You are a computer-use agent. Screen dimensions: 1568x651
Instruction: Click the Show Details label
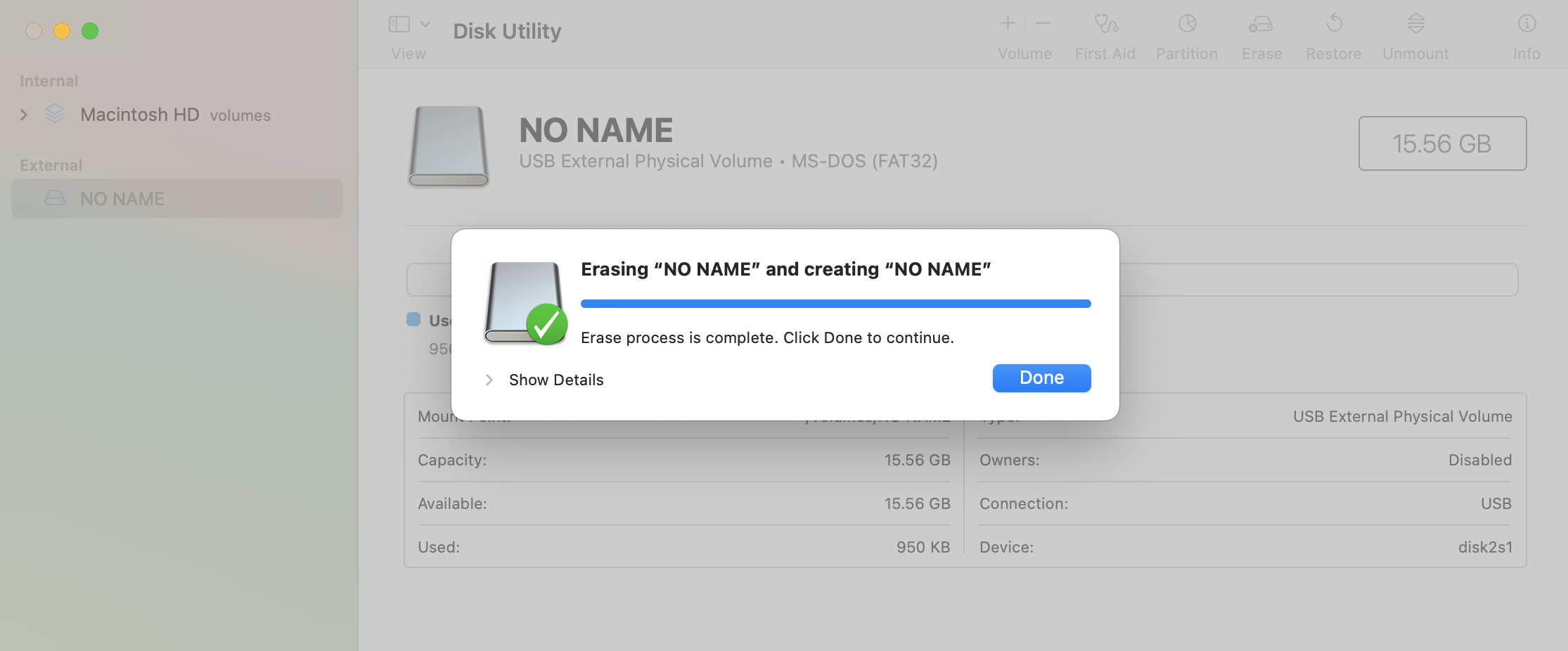pyautogui.click(x=556, y=380)
